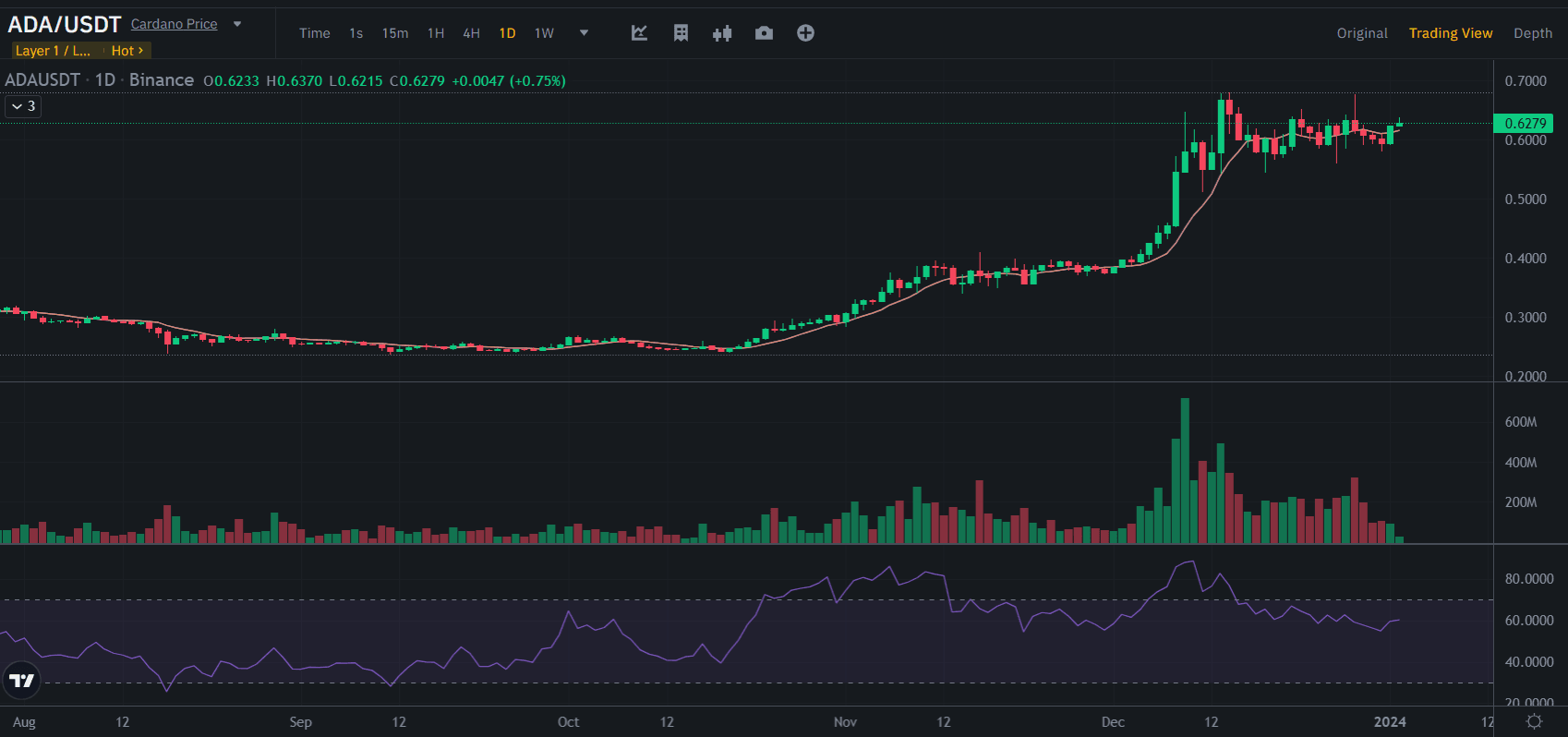Click the plus circle icon in toolbar
Image resolution: width=1568 pixels, height=737 pixels.
805,33
